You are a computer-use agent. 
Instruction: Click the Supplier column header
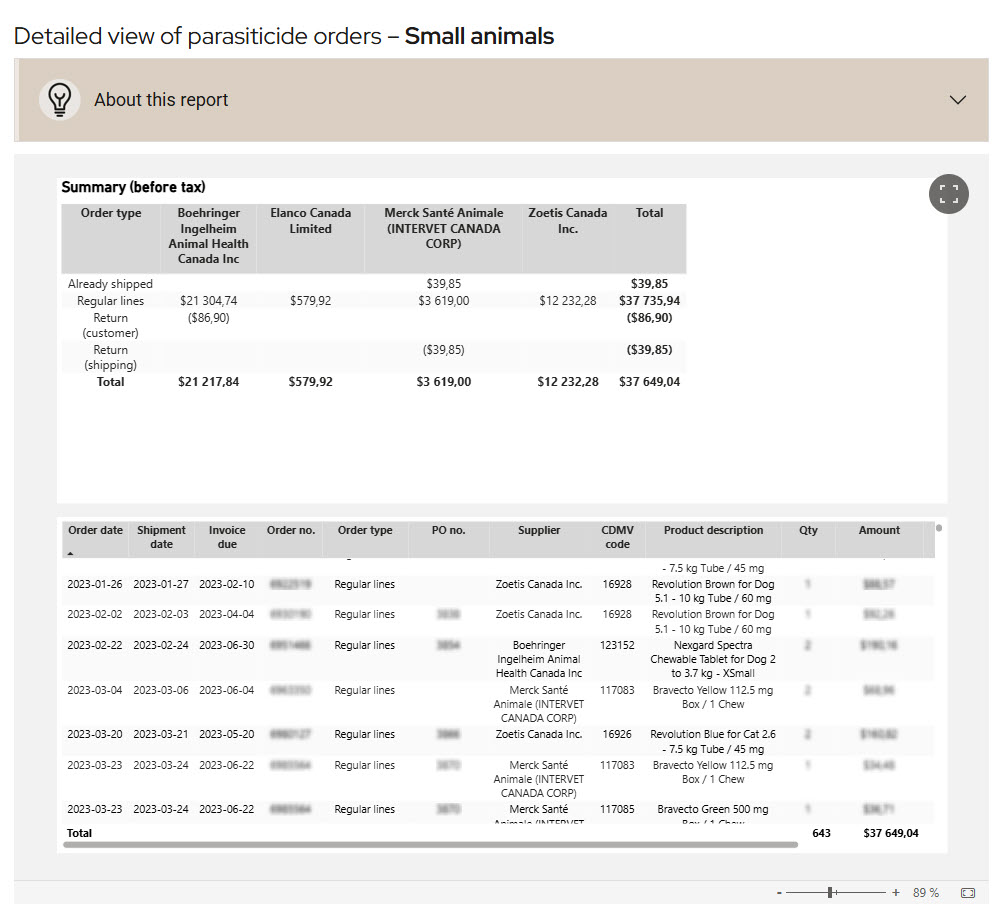point(539,531)
